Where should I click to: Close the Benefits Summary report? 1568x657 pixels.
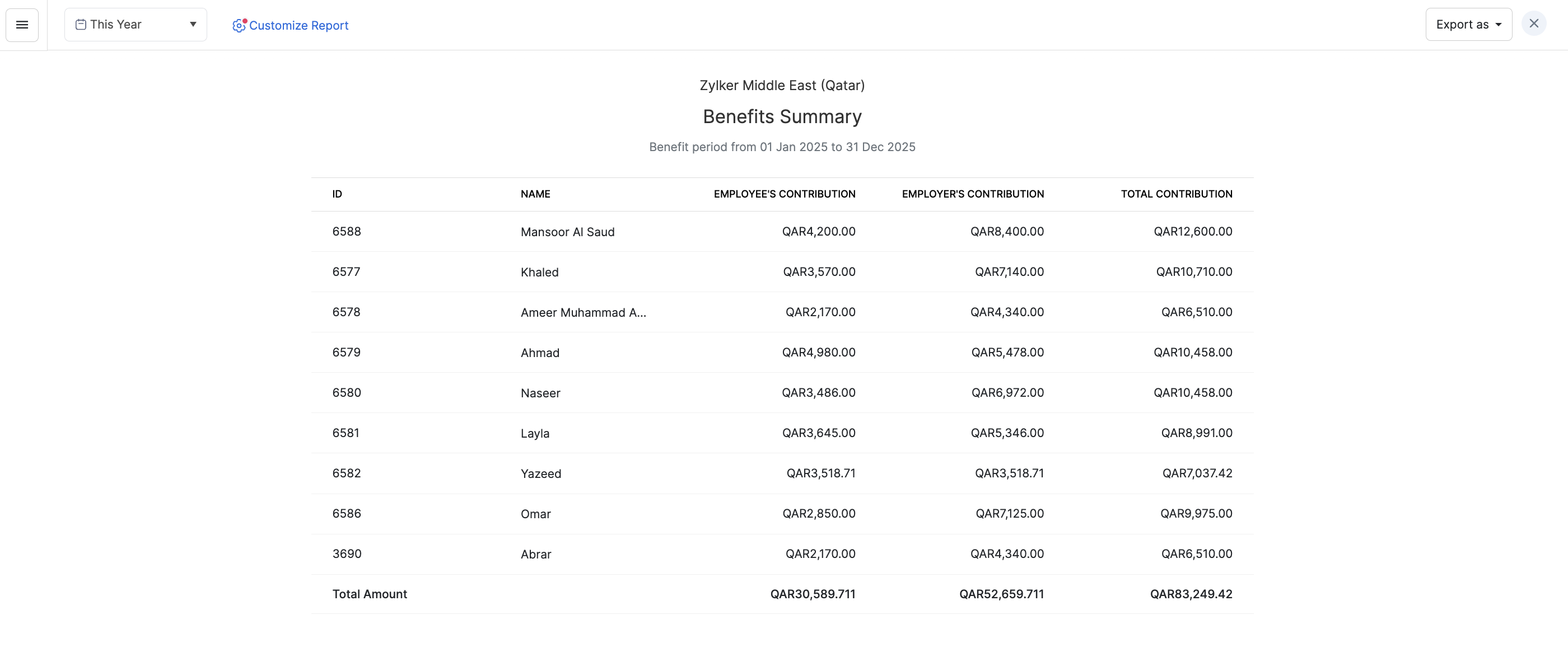[x=1533, y=24]
